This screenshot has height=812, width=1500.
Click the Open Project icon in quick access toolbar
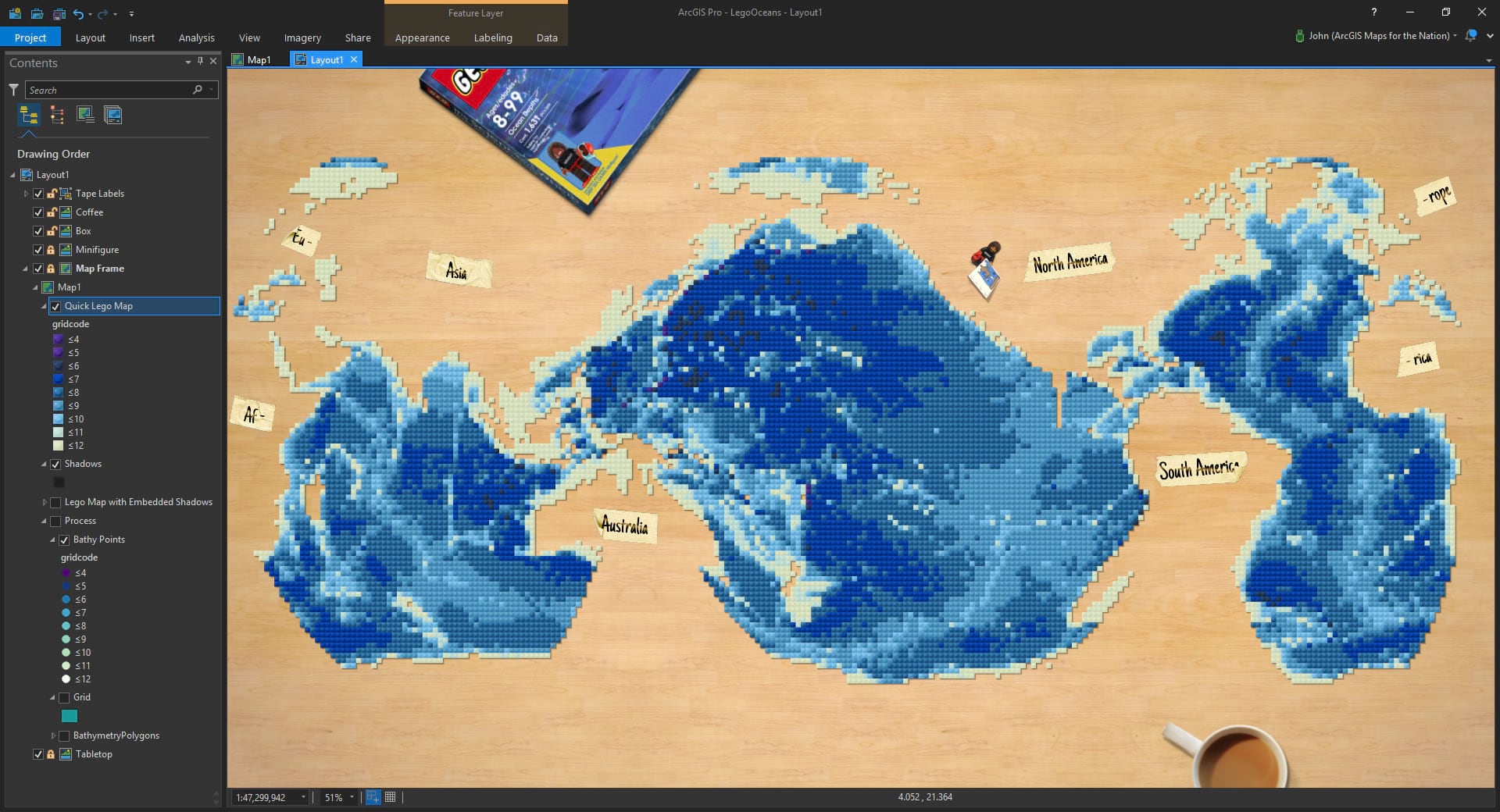37,13
